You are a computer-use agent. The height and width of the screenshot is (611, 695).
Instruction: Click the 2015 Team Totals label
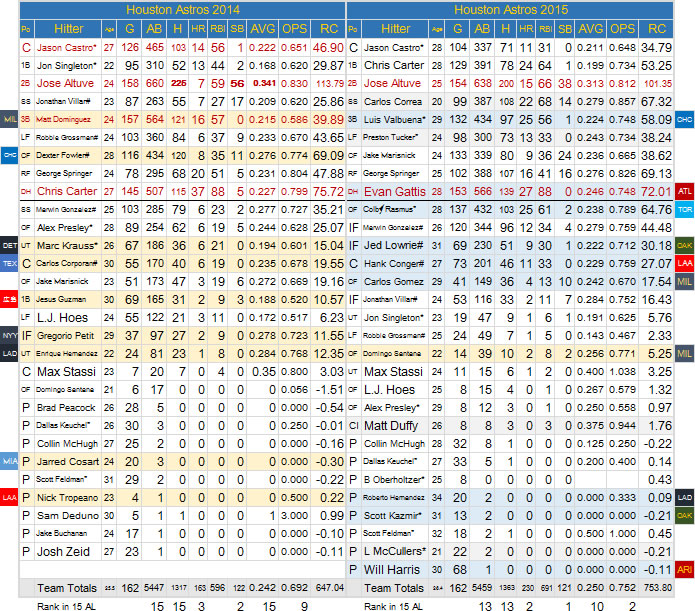394,588
